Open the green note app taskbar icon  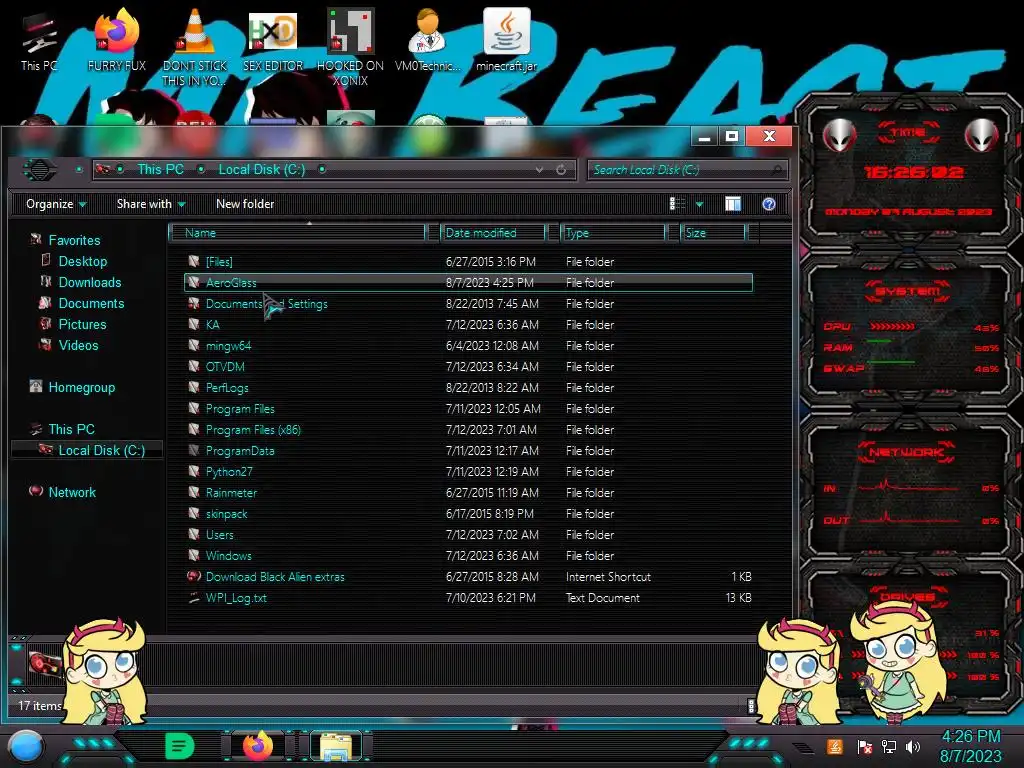(180, 746)
